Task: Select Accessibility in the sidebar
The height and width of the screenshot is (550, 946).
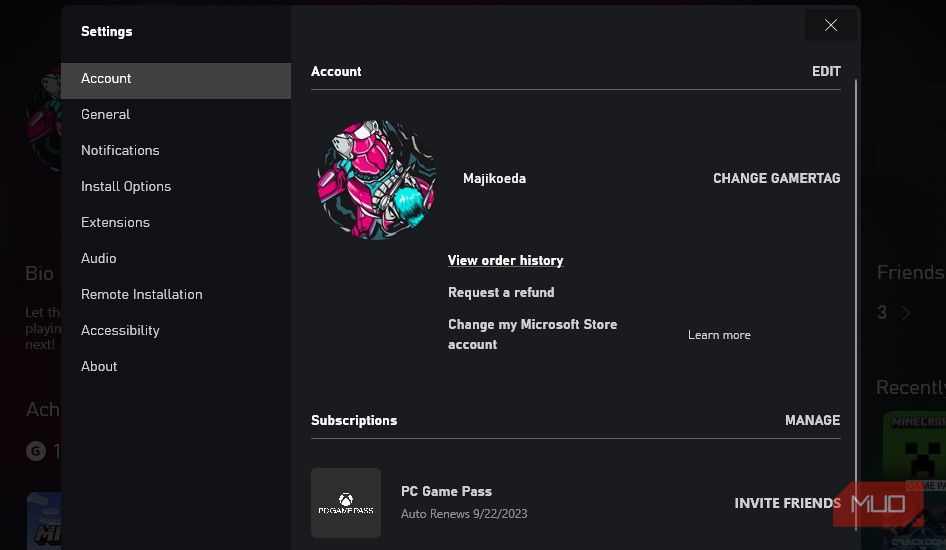Action: (x=120, y=330)
